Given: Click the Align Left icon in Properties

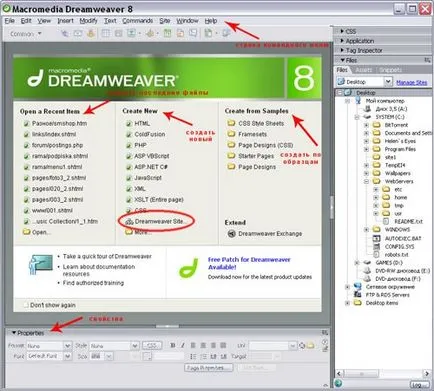Looking at the screenshot, I should pyautogui.click(x=193, y=345).
